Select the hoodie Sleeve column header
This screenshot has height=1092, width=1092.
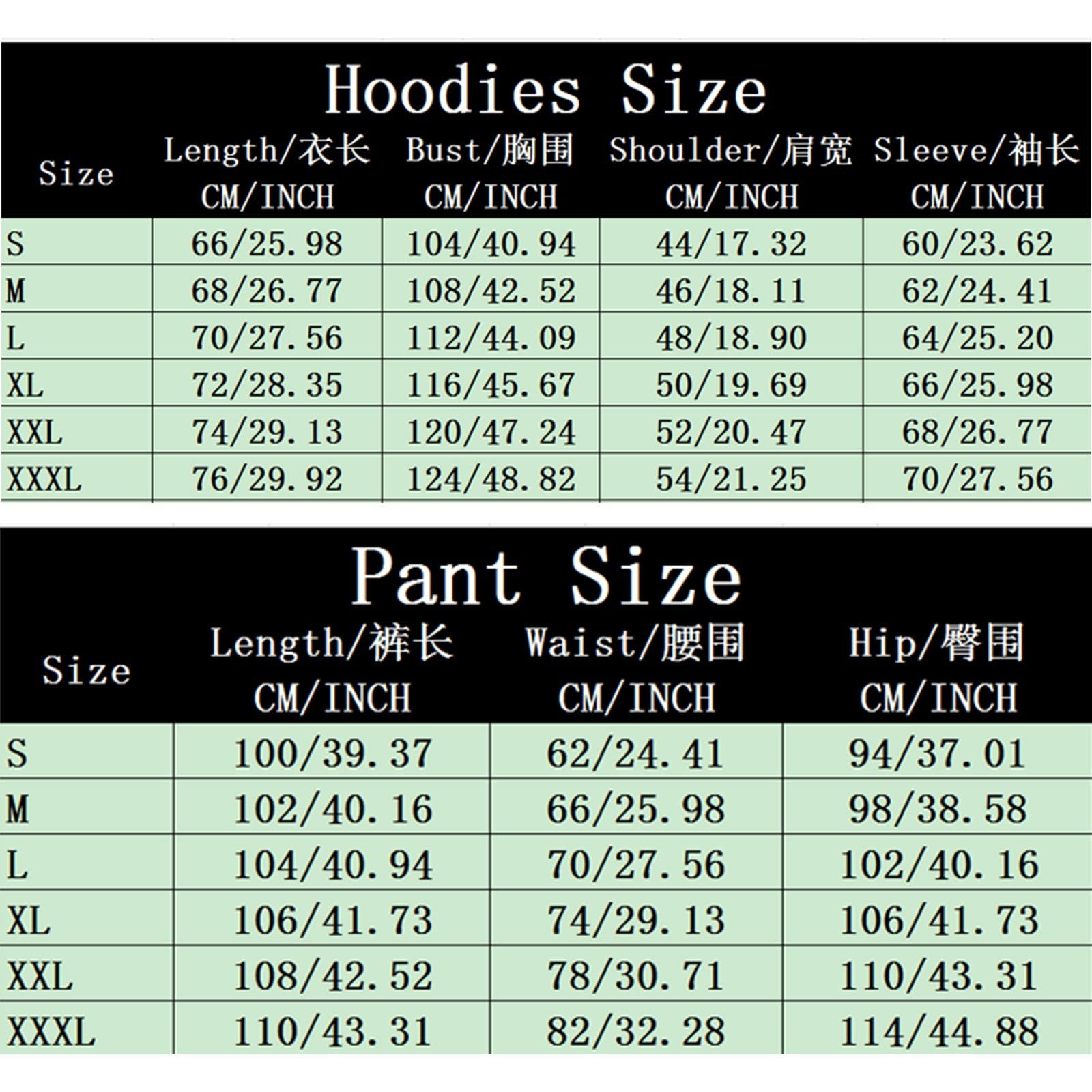click(x=977, y=173)
